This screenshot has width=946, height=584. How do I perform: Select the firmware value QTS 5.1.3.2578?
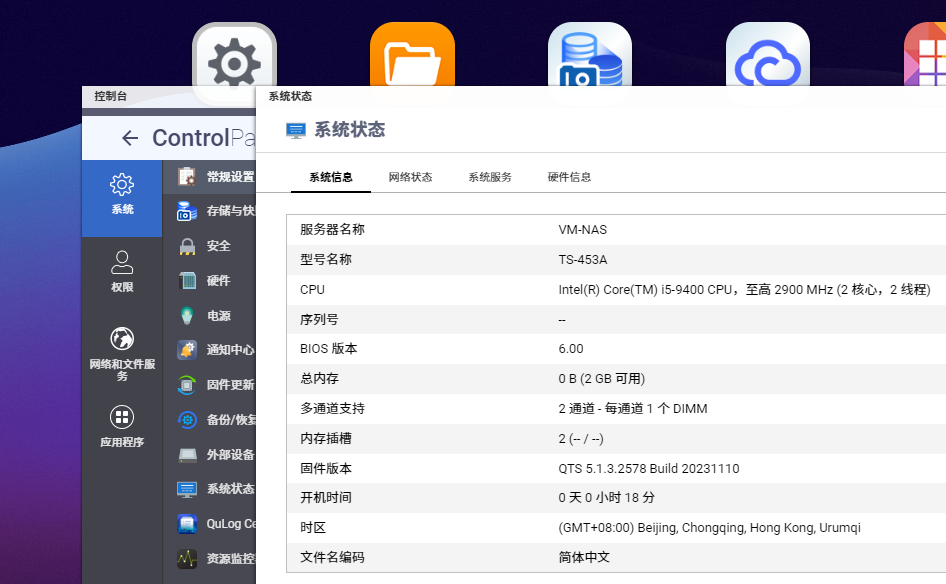649,469
